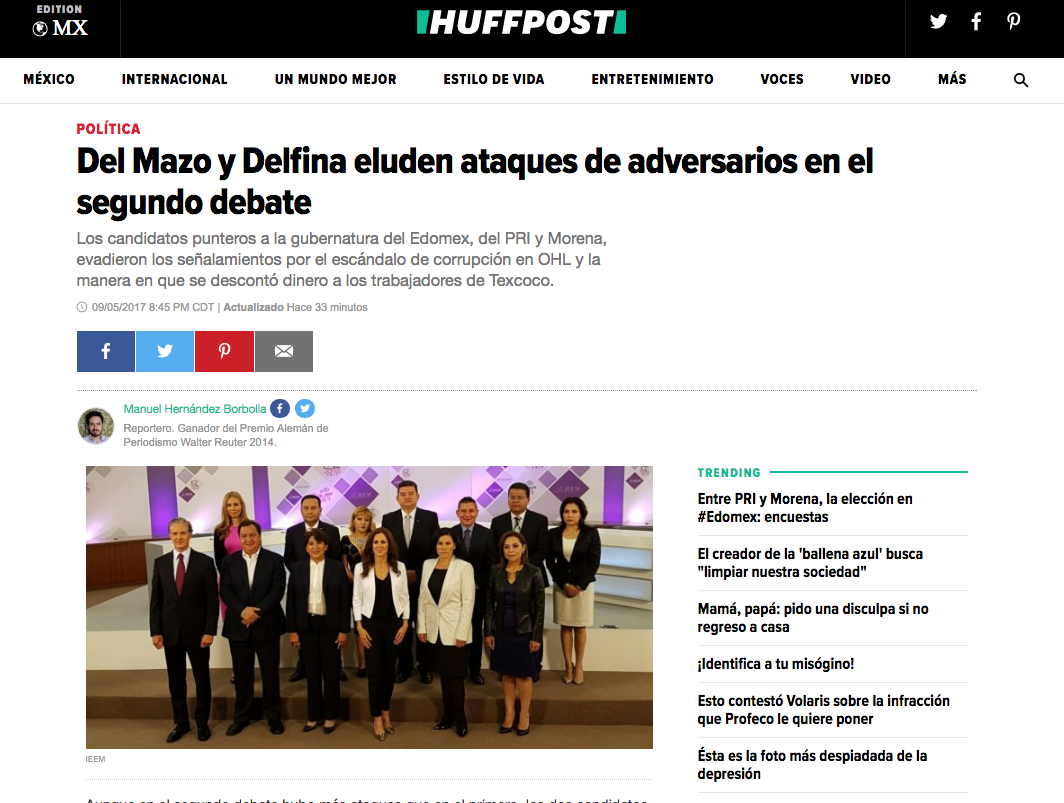Pin the article with the red Pinterest button
The height and width of the screenshot is (803, 1064).
pyautogui.click(x=225, y=351)
